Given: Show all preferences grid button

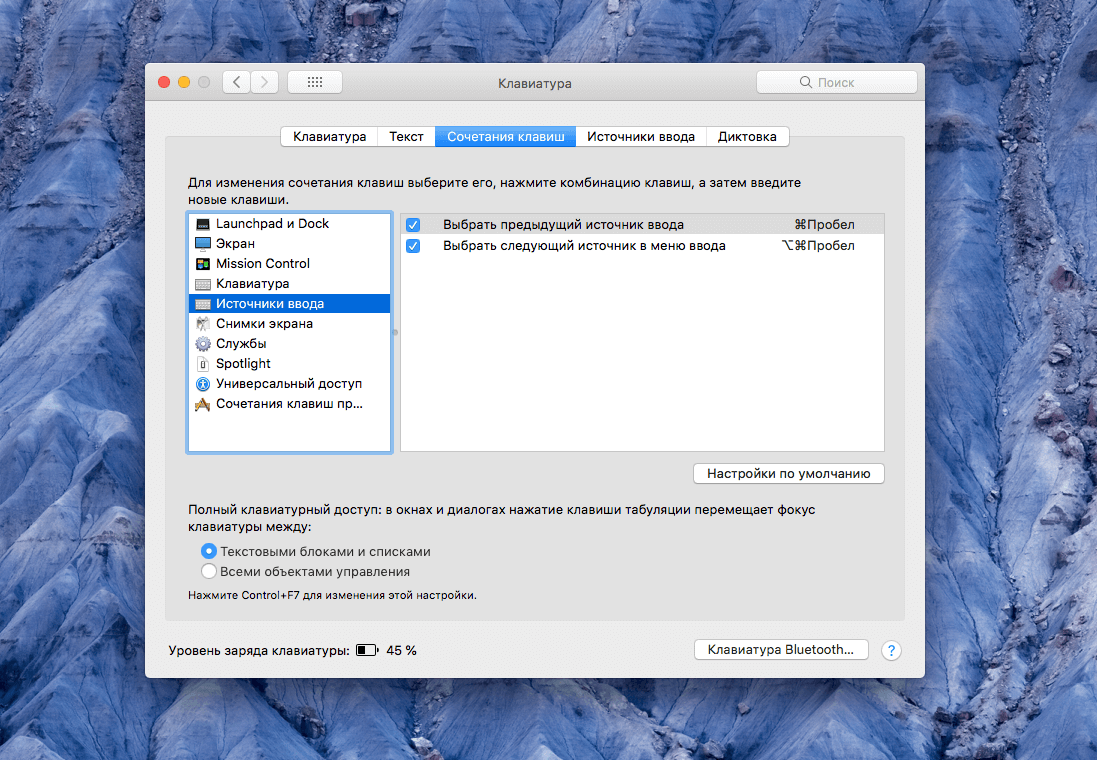Looking at the screenshot, I should pyautogui.click(x=314, y=83).
